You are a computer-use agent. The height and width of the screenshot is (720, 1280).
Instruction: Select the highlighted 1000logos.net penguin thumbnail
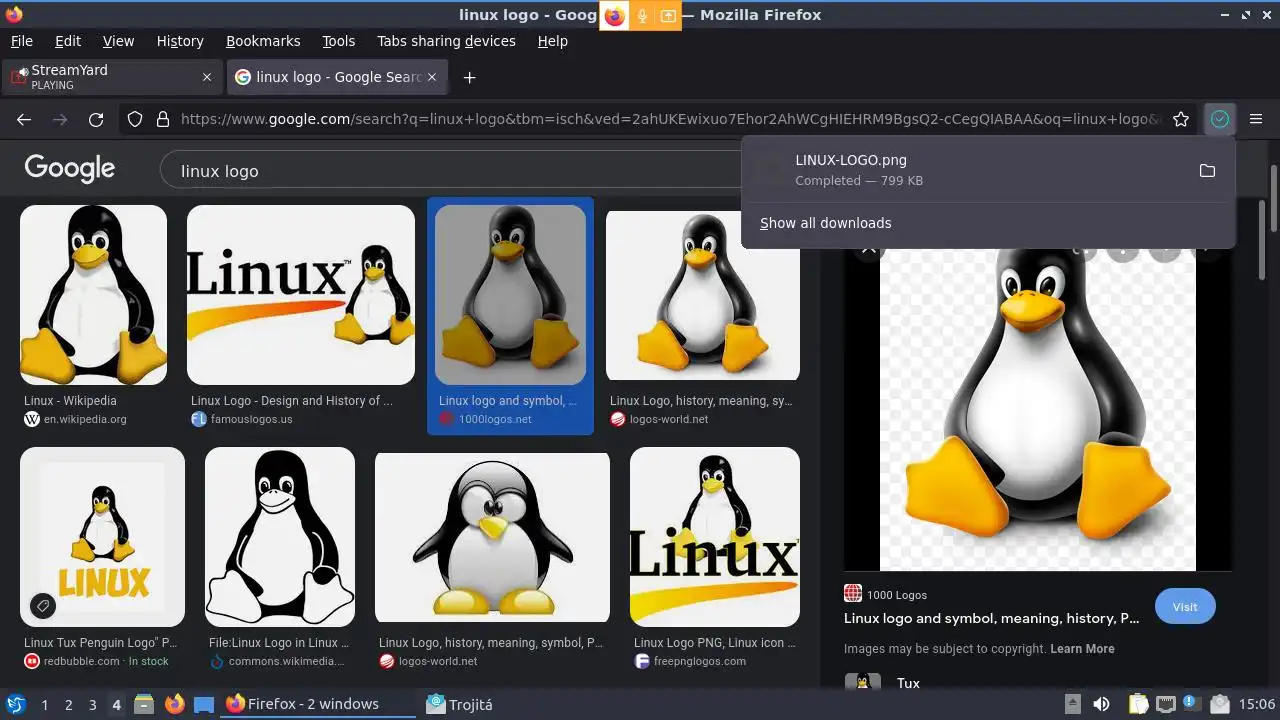click(510, 295)
